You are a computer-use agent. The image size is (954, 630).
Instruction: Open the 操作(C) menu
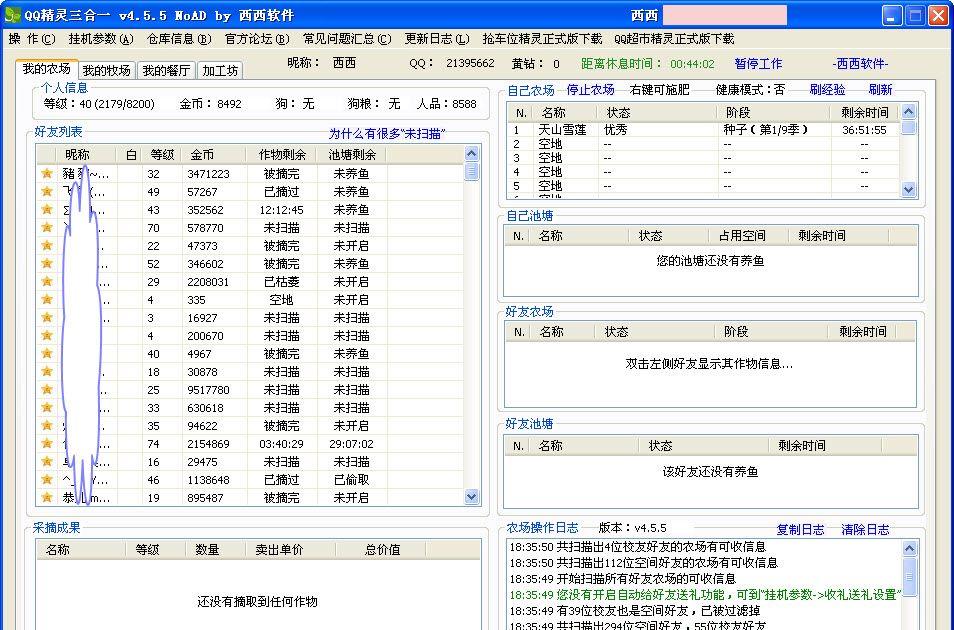[31, 39]
